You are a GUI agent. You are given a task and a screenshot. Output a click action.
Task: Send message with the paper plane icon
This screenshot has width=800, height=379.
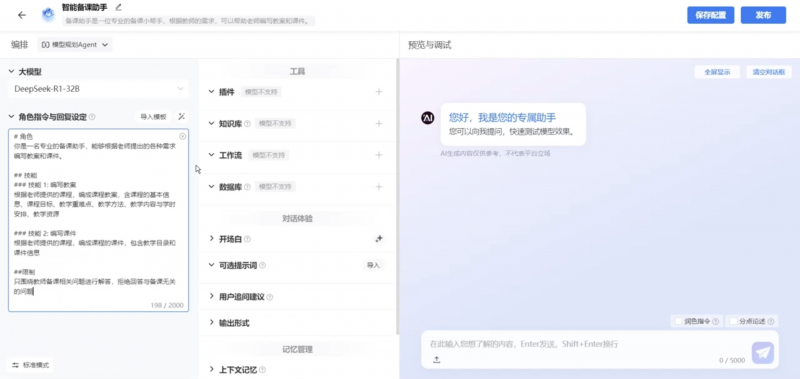click(763, 353)
